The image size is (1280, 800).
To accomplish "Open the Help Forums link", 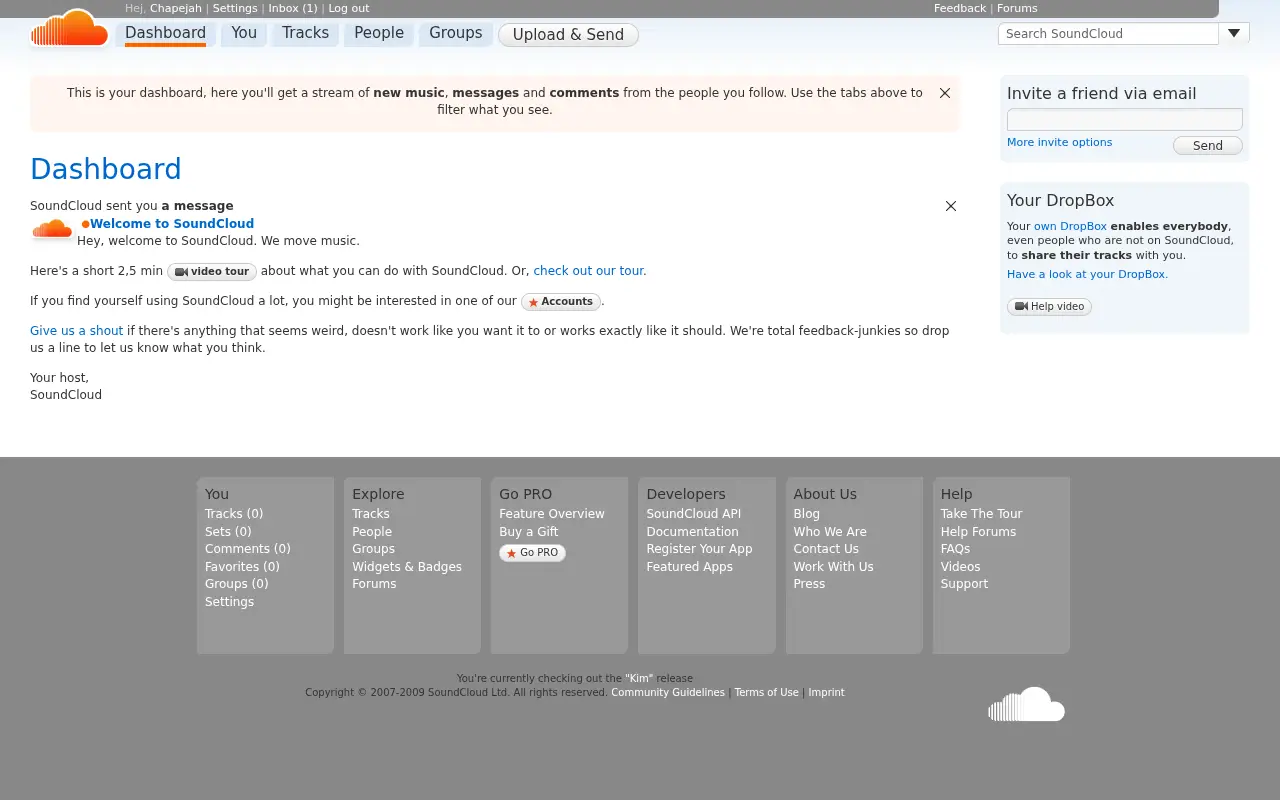I will coord(978,532).
